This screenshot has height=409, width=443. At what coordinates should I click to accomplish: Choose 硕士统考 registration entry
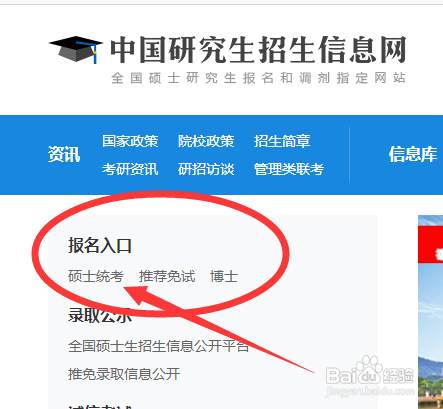[x=96, y=276]
